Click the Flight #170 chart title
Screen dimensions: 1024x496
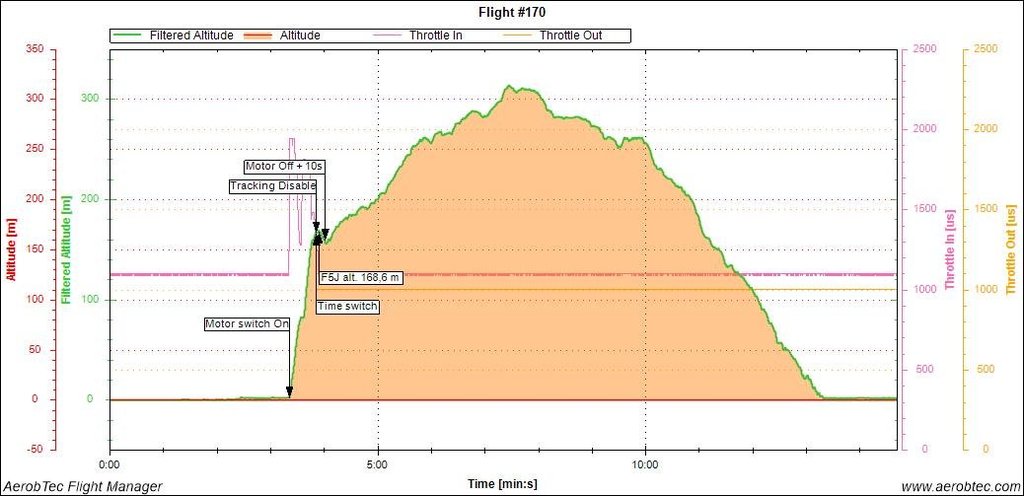pos(511,12)
